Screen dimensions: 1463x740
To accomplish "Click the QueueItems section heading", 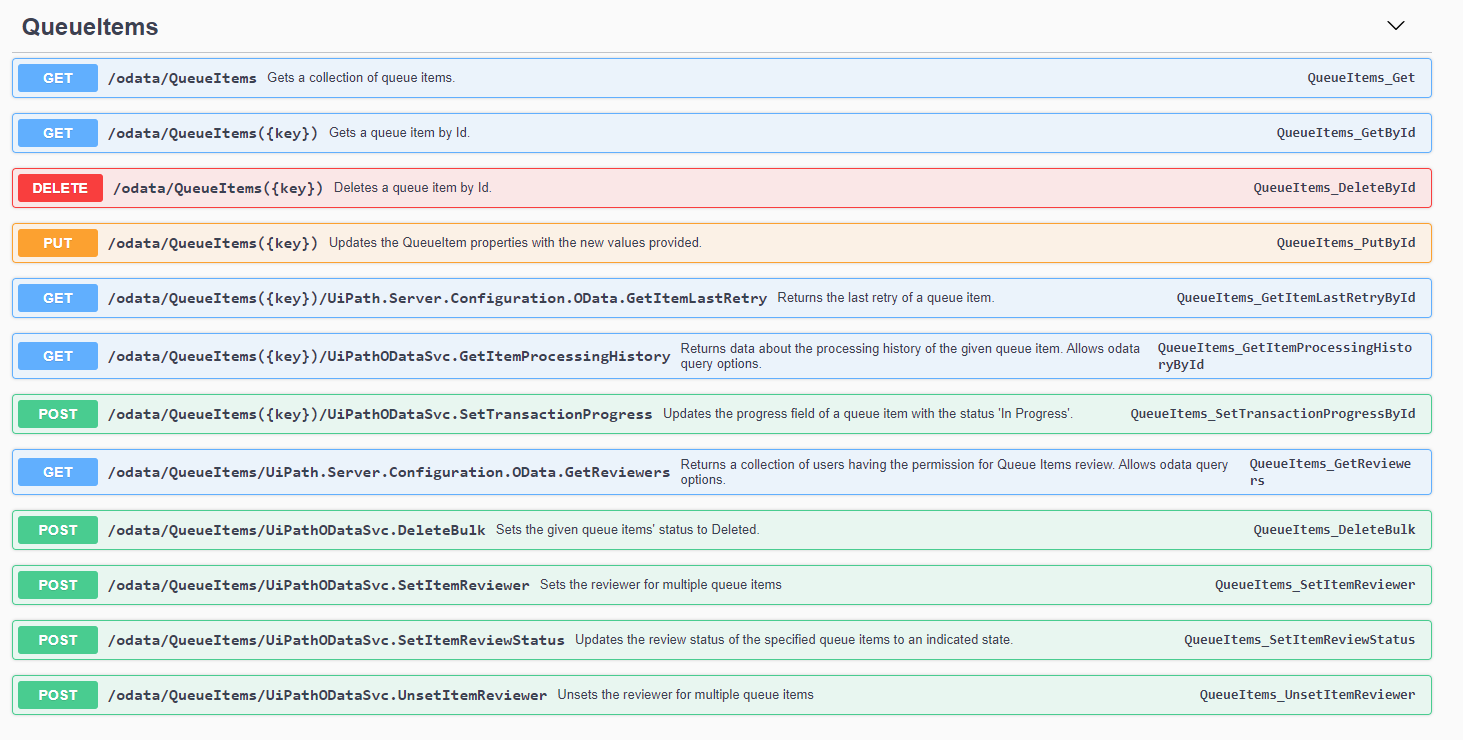I will point(90,27).
